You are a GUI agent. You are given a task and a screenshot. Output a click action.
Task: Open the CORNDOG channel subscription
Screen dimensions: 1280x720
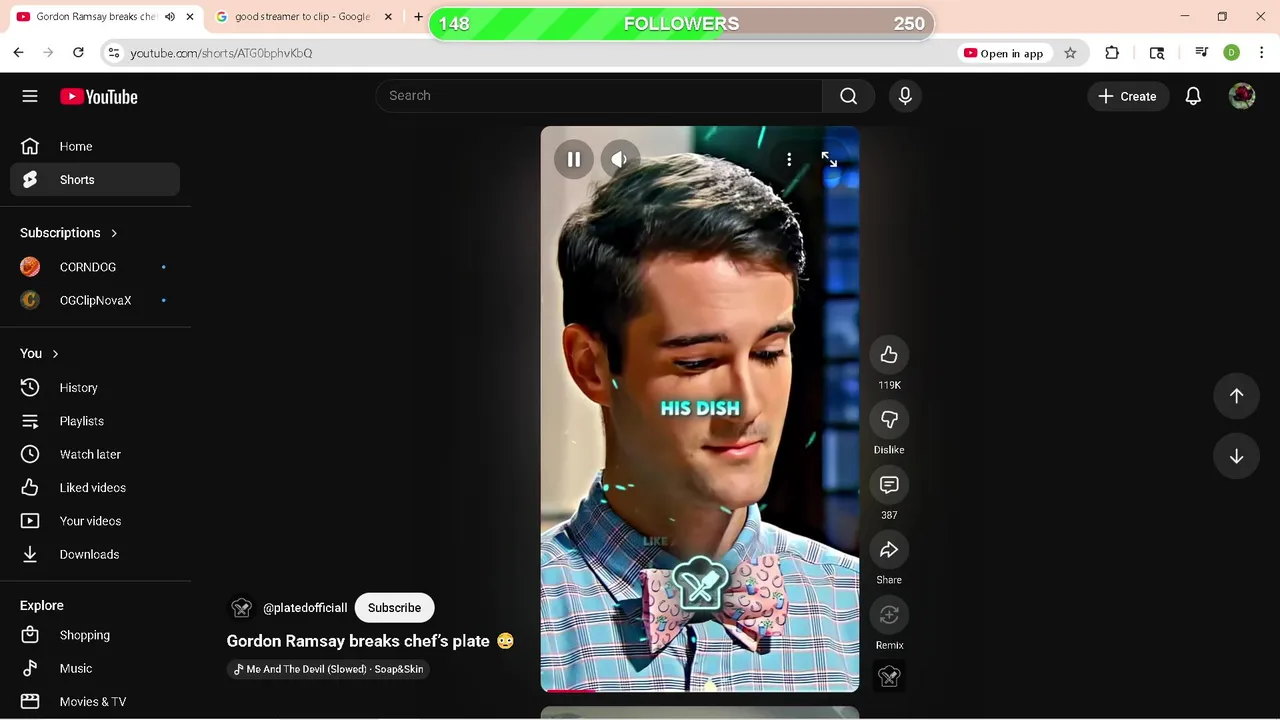coord(95,267)
